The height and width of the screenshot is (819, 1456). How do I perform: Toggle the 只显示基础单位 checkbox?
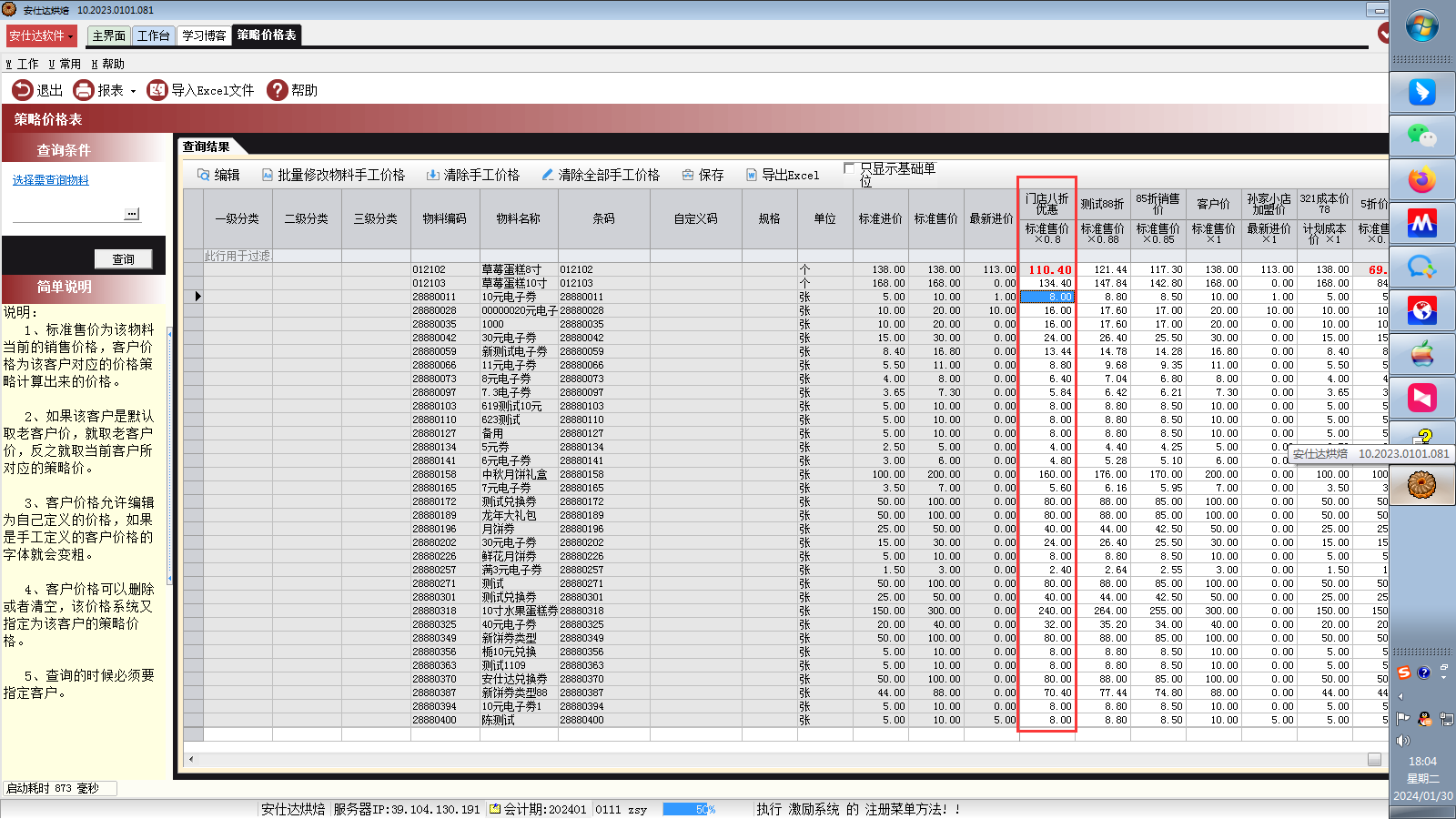click(x=849, y=168)
